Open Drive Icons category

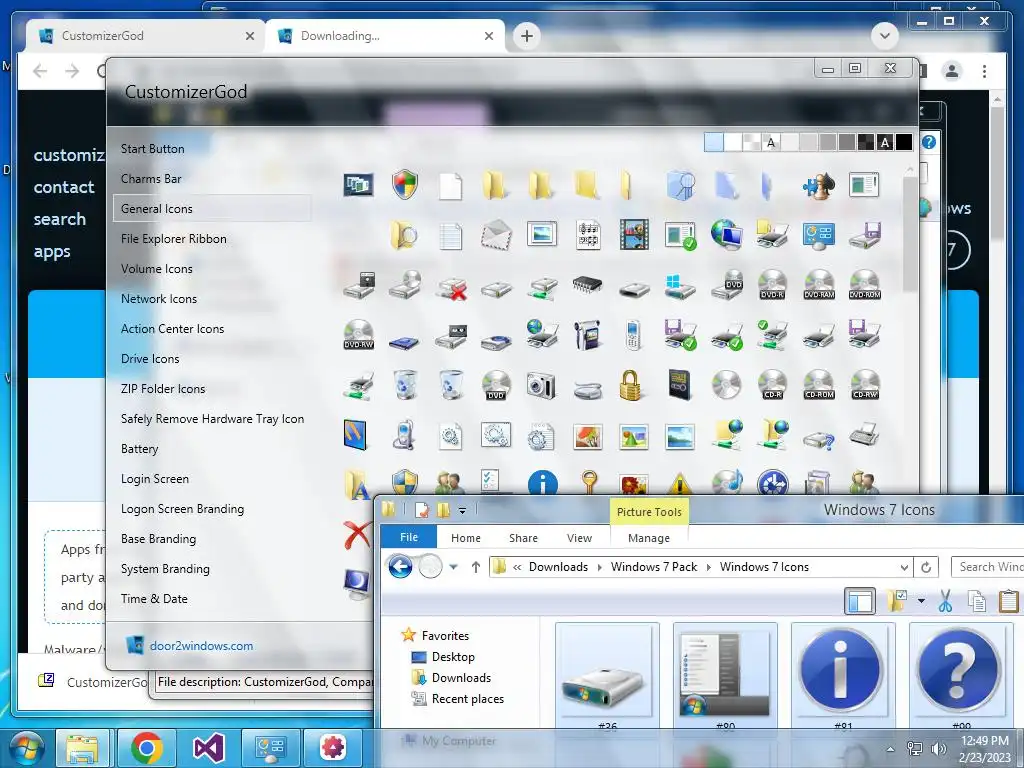click(x=150, y=359)
